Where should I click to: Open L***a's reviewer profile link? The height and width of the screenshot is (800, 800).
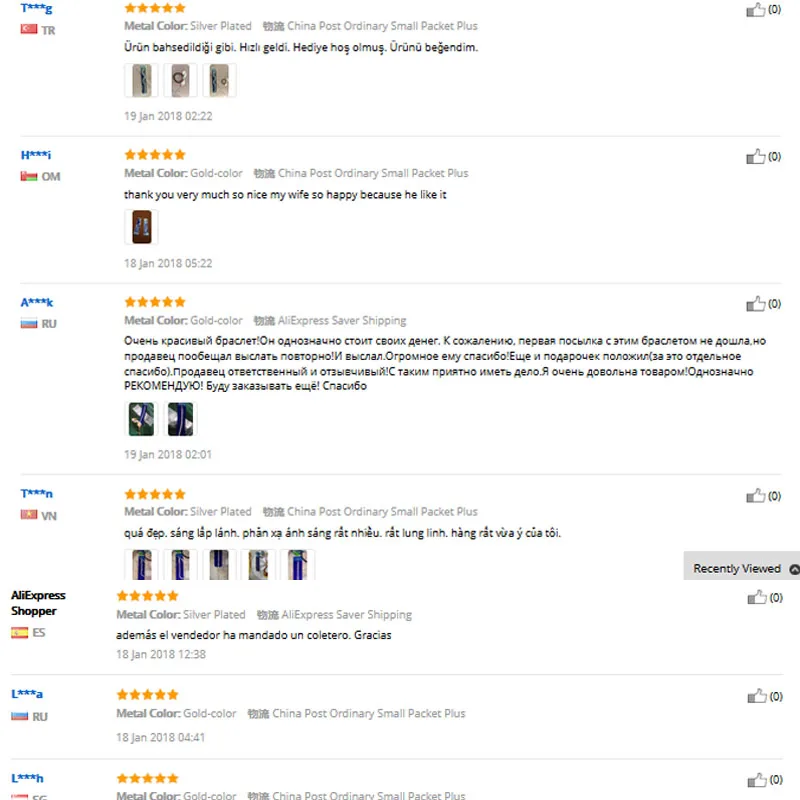point(27,694)
